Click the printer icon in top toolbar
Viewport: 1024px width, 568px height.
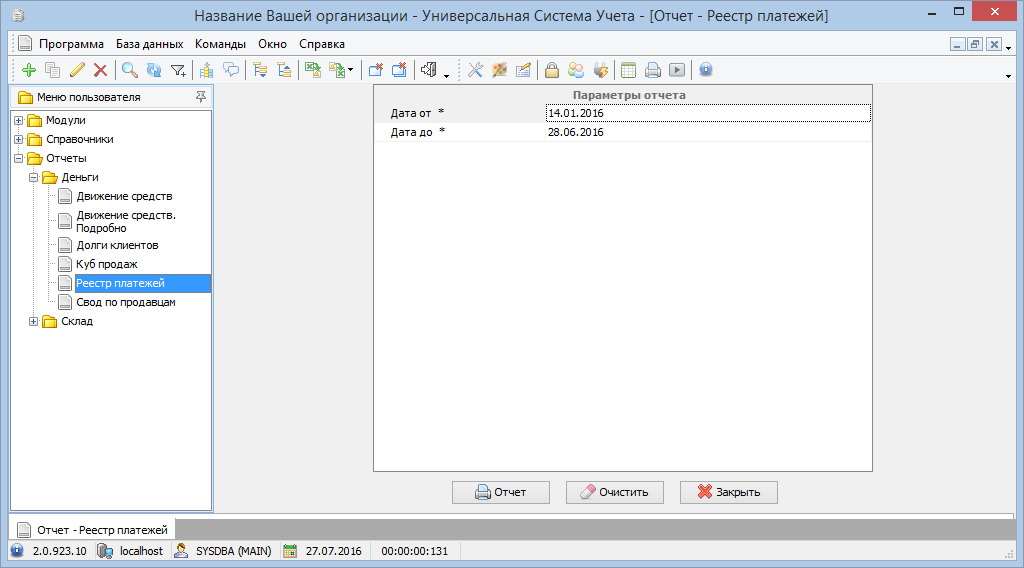pyautogui.click(x=652, y=70)
